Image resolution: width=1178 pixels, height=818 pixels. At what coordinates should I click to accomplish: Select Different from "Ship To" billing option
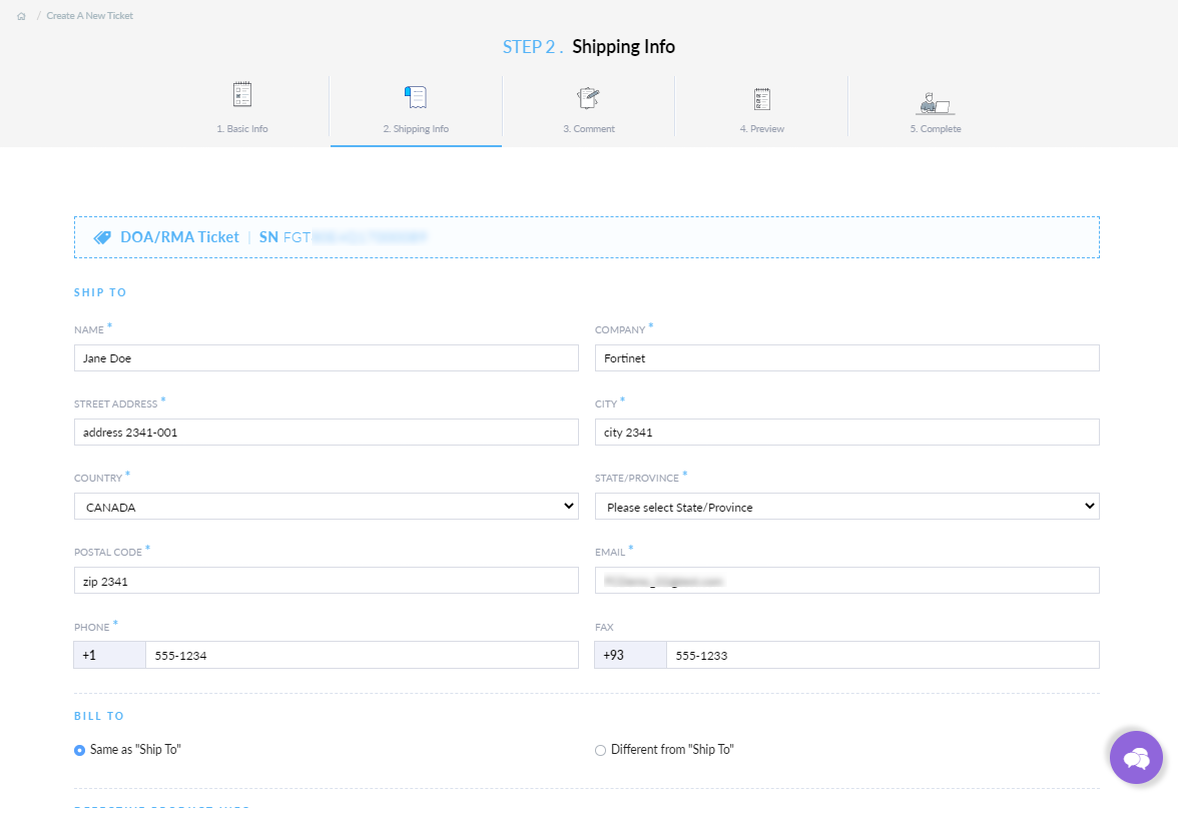pyautogui.click(x=601, y=750)
